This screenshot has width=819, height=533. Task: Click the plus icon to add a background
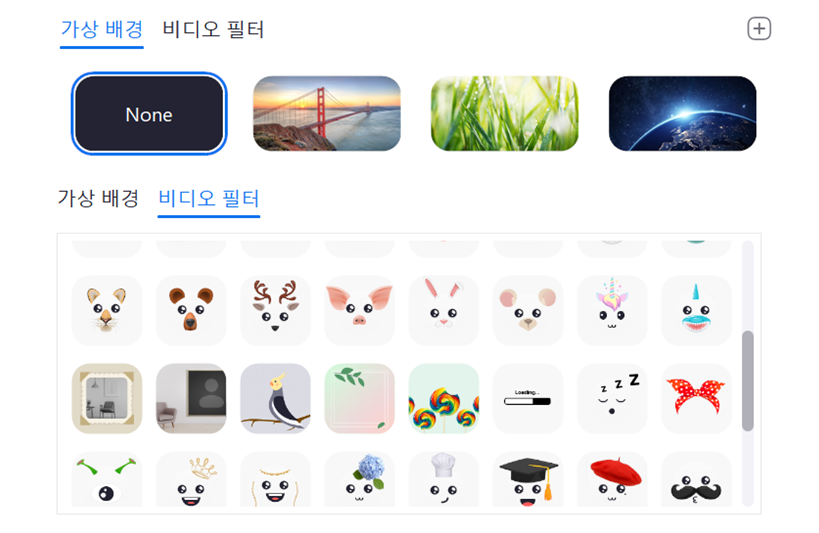[x=759, y=29]
